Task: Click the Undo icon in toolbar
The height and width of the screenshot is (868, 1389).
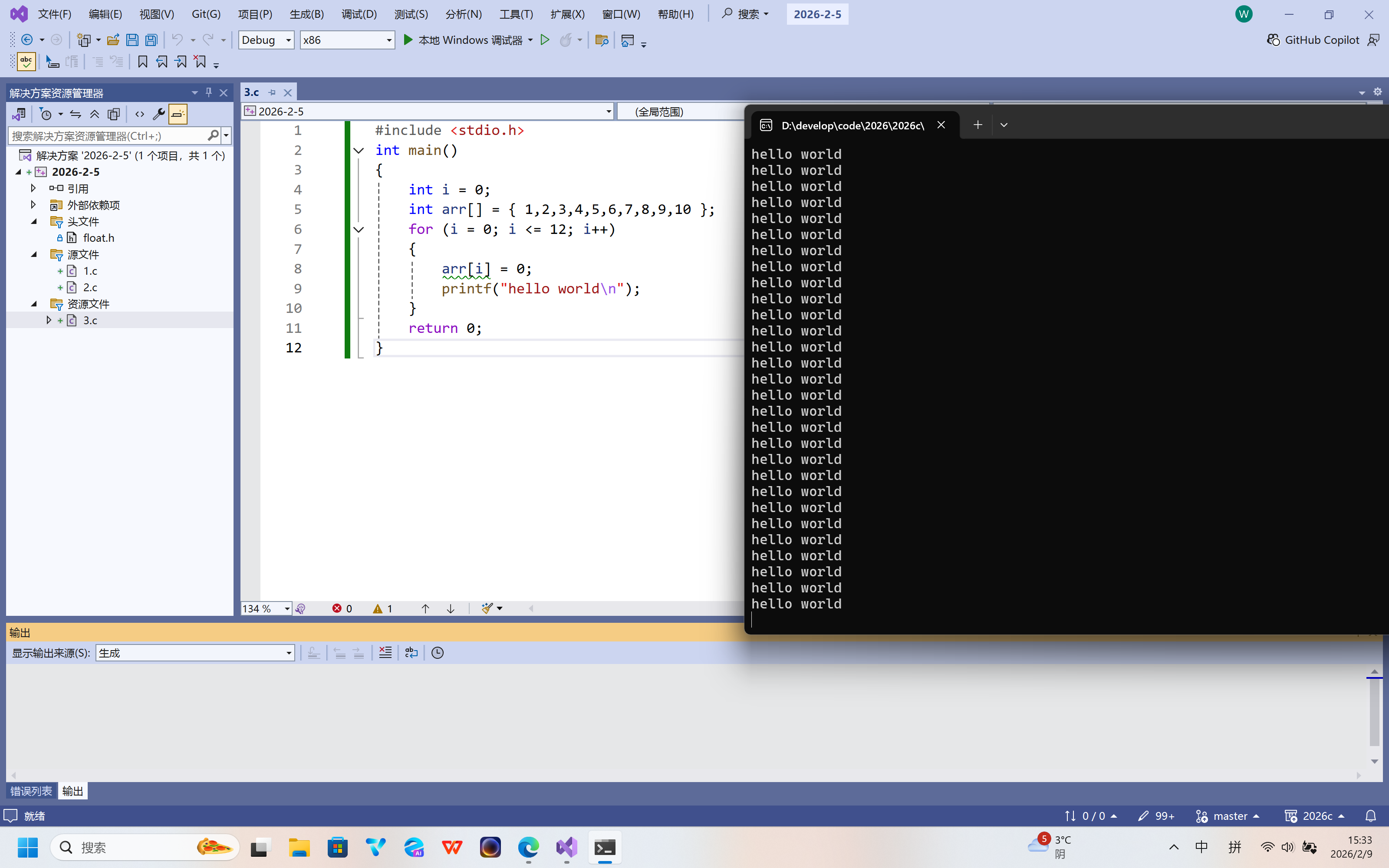Action: [x=178, y=39]
